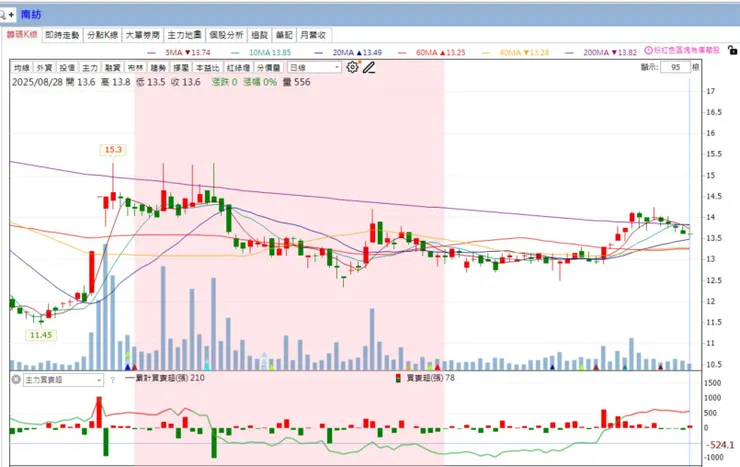Screen dimensions: 740x467
Task: Toggle the 趨勢 overlay button
Action: pyautogui.click(x=158, y=68)
